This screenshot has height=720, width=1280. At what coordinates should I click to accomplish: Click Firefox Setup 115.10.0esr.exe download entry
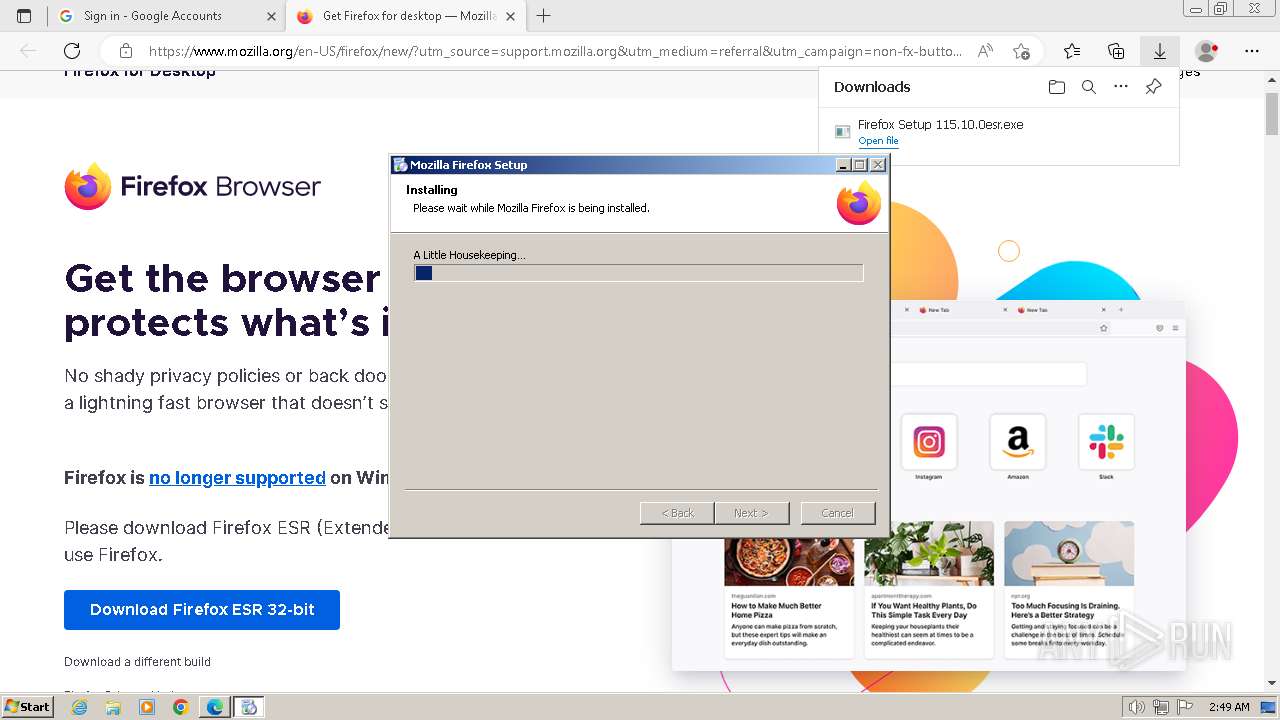998,132
